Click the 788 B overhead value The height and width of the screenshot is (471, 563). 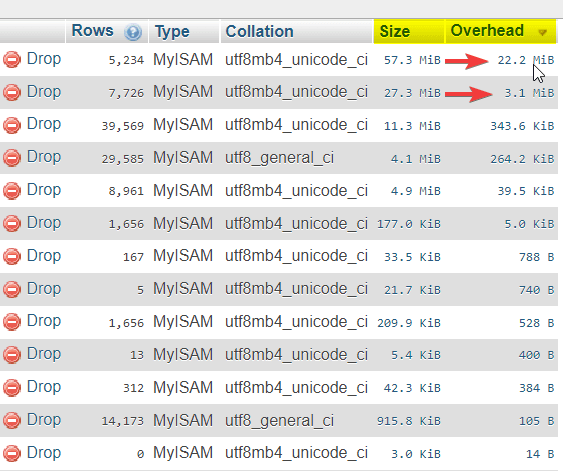click(536, 257)
